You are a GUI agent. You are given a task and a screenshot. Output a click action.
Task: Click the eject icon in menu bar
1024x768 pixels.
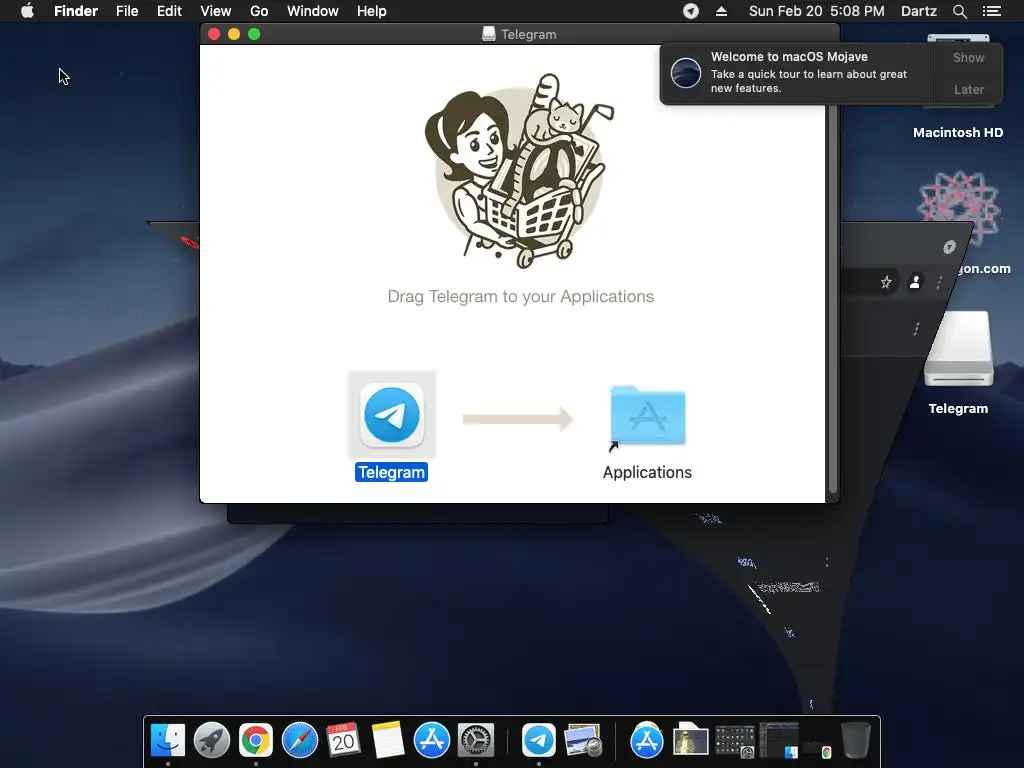(722, 11)
